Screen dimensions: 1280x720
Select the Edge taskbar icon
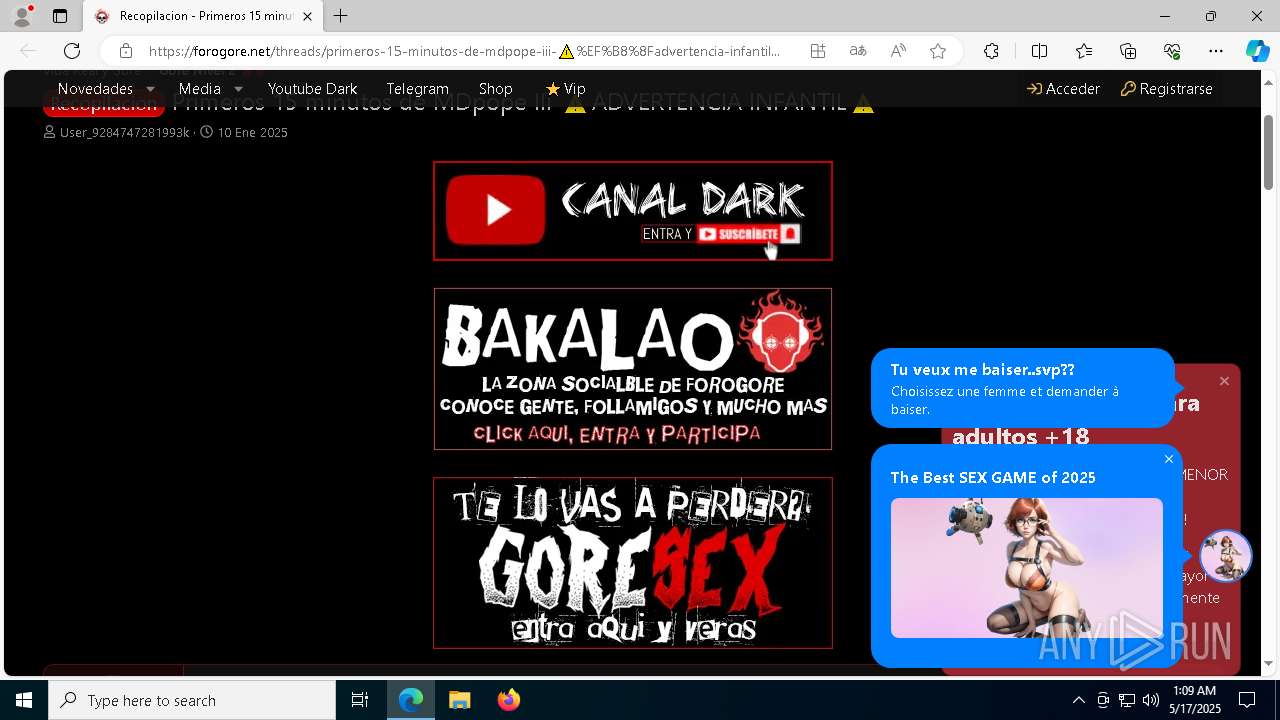point(411,700)
